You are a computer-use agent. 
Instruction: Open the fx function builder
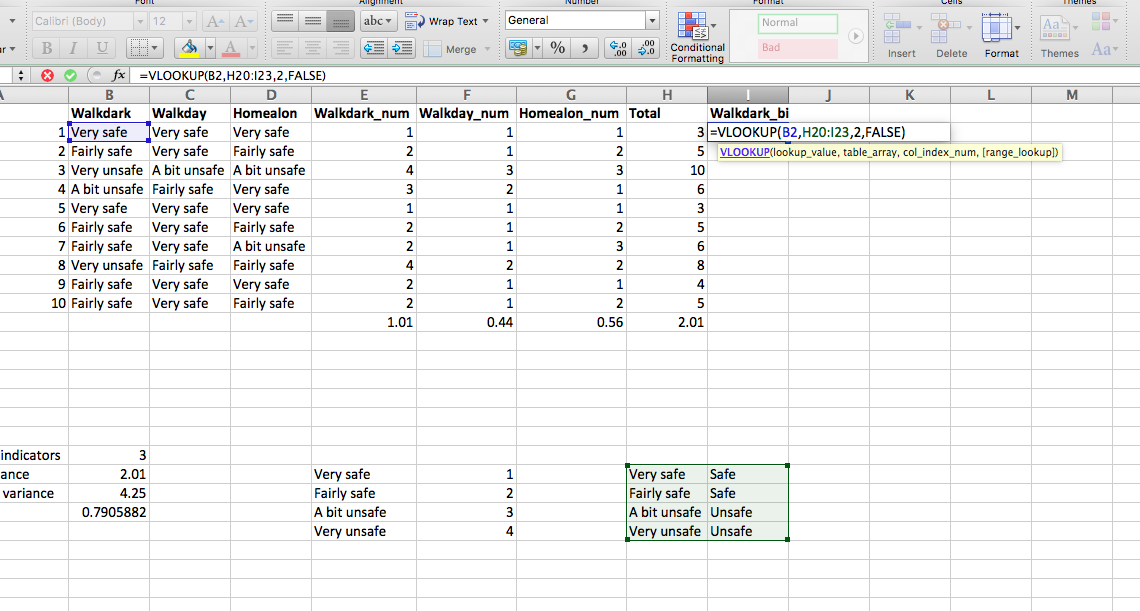click(118, 75)
